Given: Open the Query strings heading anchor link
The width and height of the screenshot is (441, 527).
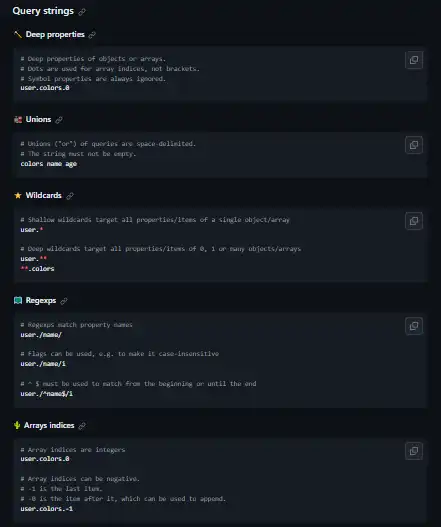Looking at the screenshot, I should 82,12.
